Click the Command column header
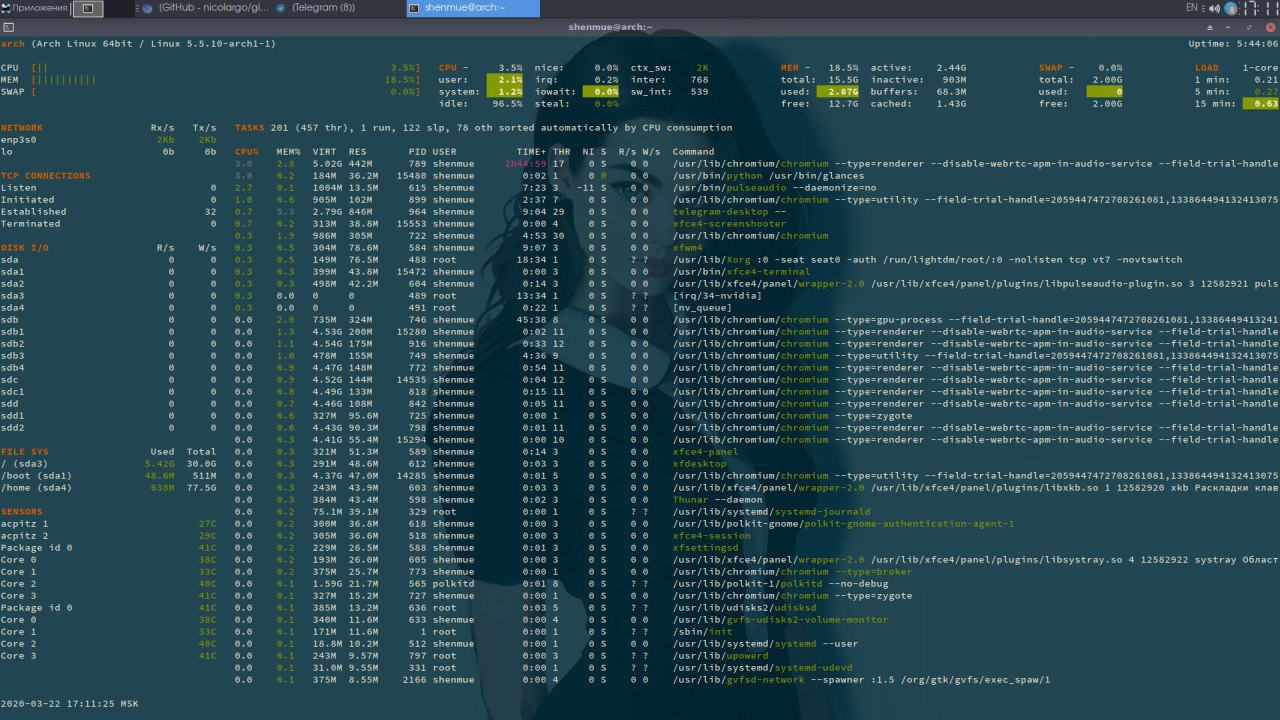This screenshot has width=1280, height=720. 693,152
